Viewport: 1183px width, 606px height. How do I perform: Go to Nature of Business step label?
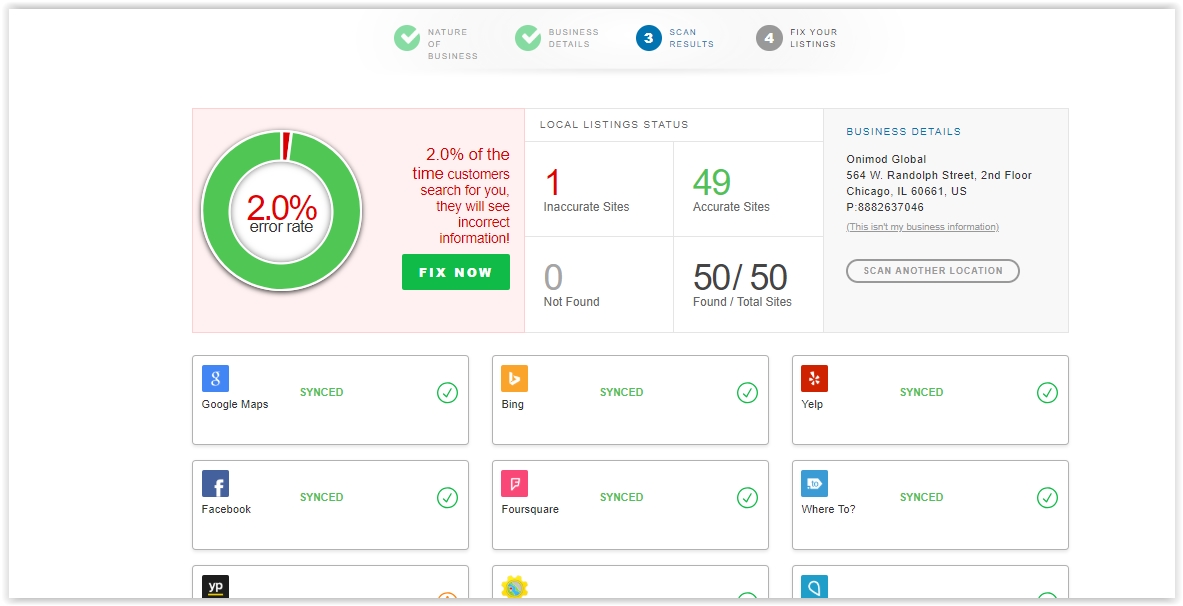pyautogui.click(x=453, y=44)
